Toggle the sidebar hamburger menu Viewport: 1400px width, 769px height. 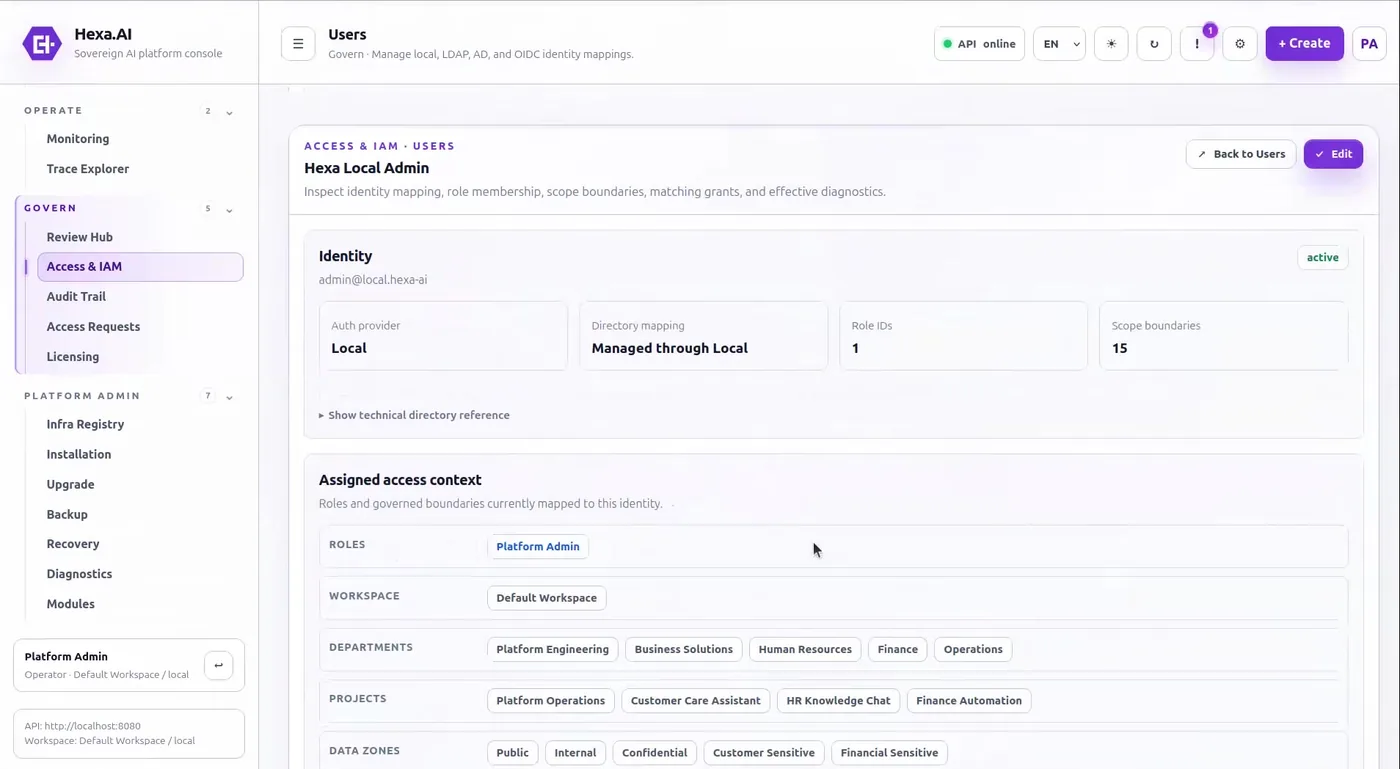[298, 44]
